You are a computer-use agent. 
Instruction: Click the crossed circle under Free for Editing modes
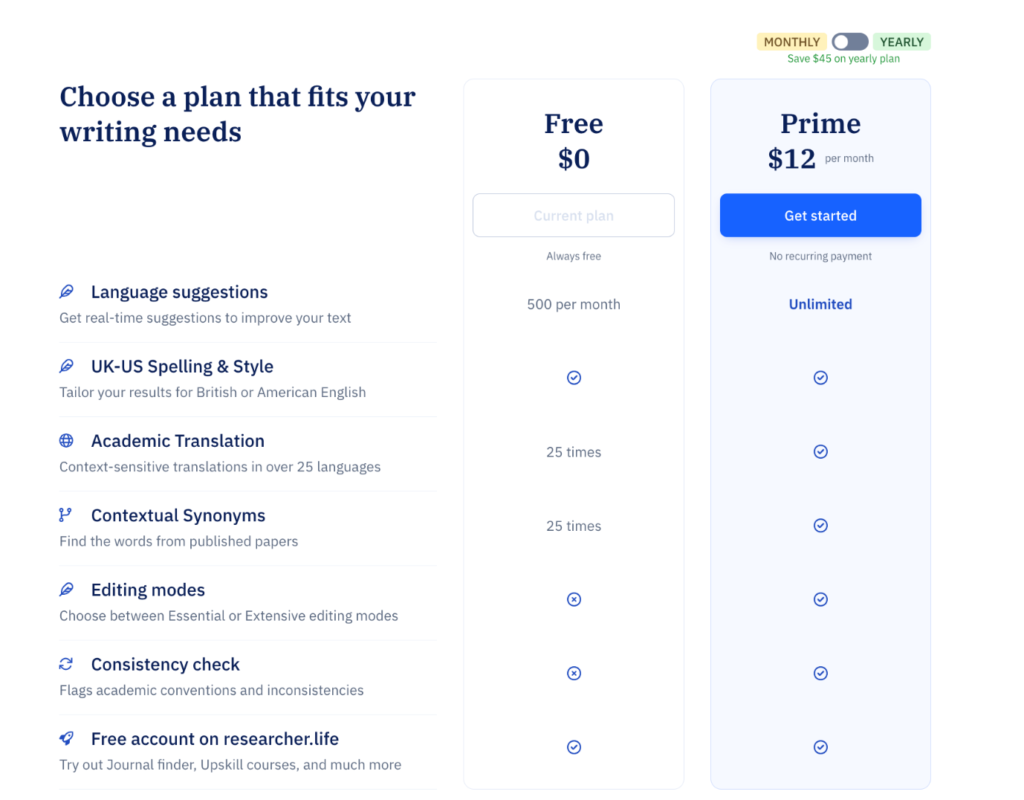click(x=573, y=599)
